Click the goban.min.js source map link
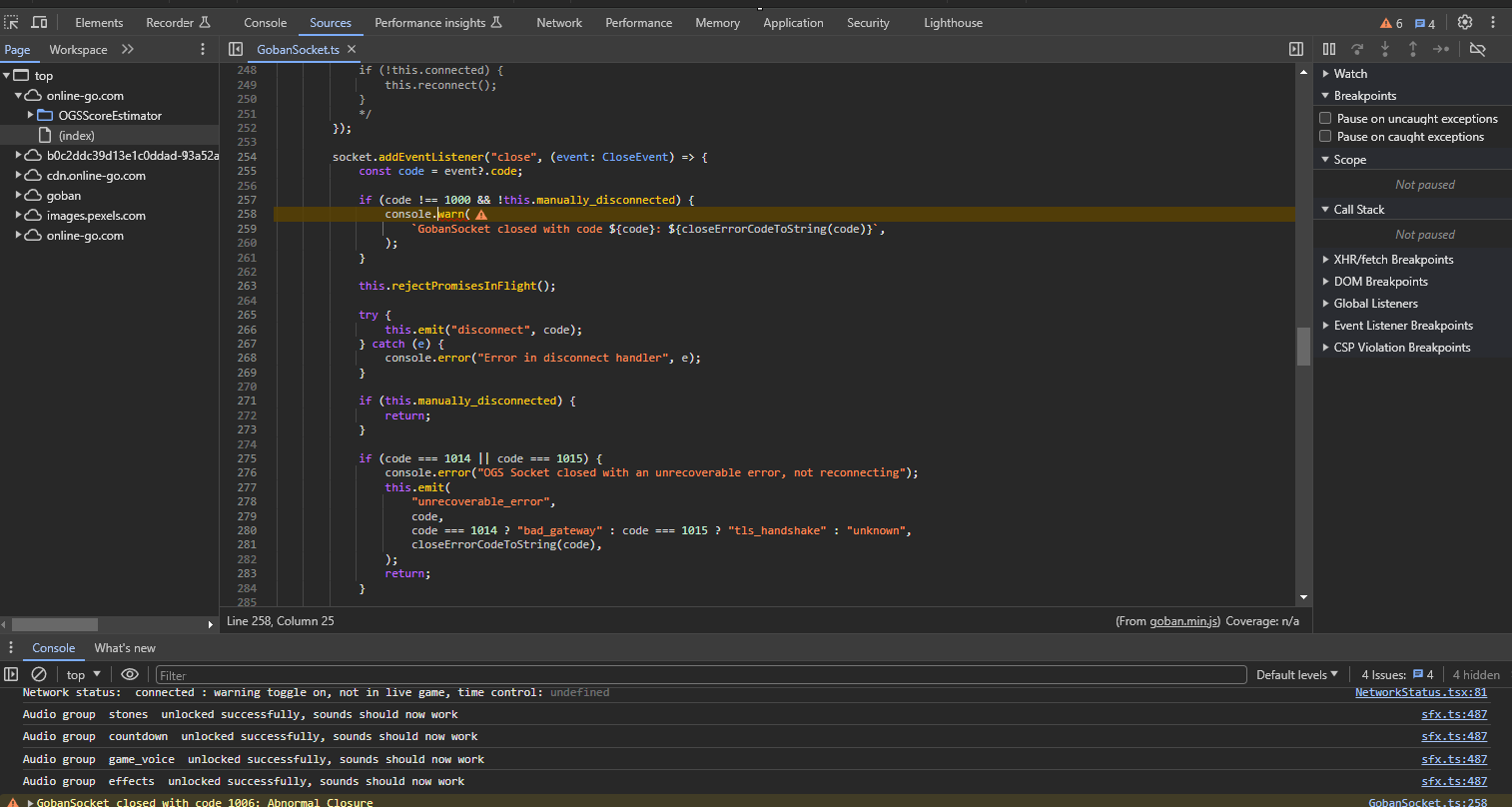This screenshot has height=807, width=1512. tap(1183, 621)
